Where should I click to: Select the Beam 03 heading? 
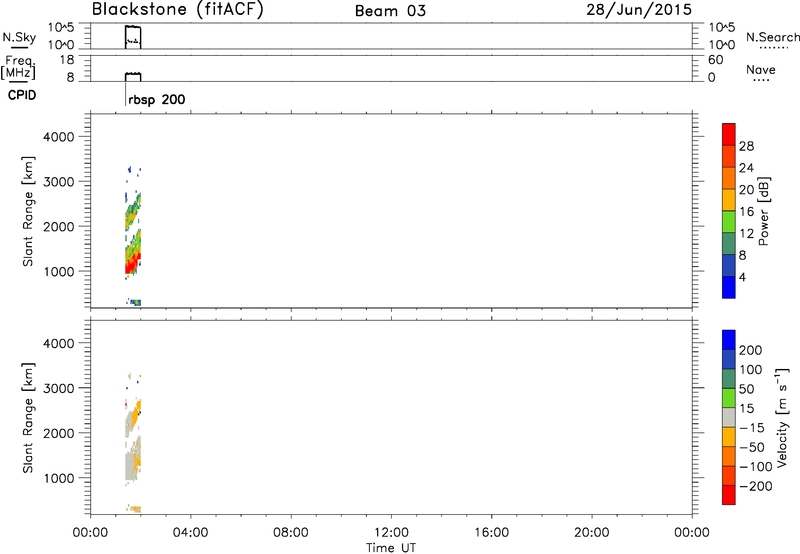click(x=390, y=11)
